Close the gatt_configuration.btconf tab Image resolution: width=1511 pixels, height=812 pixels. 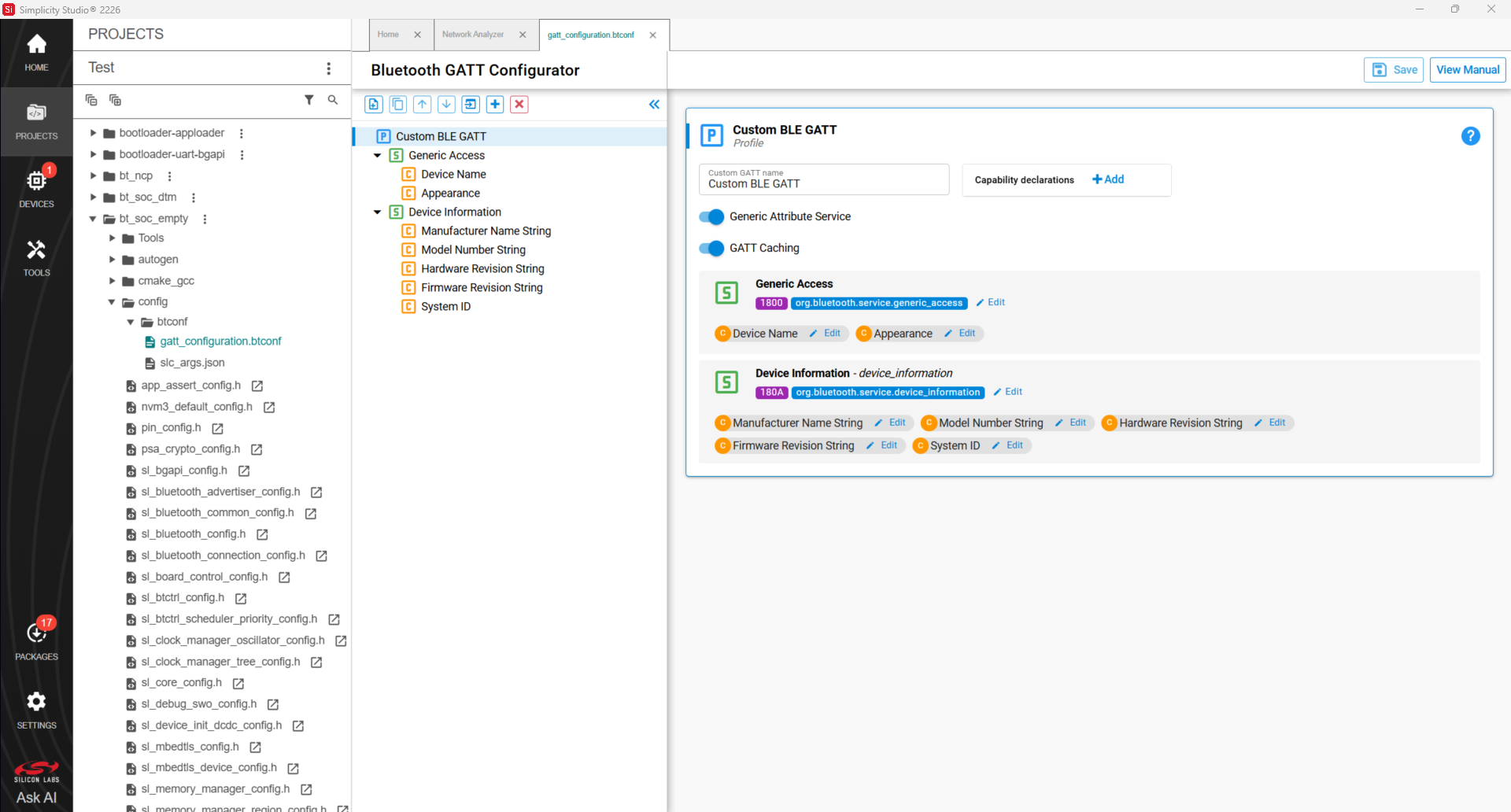coord(652,35)
